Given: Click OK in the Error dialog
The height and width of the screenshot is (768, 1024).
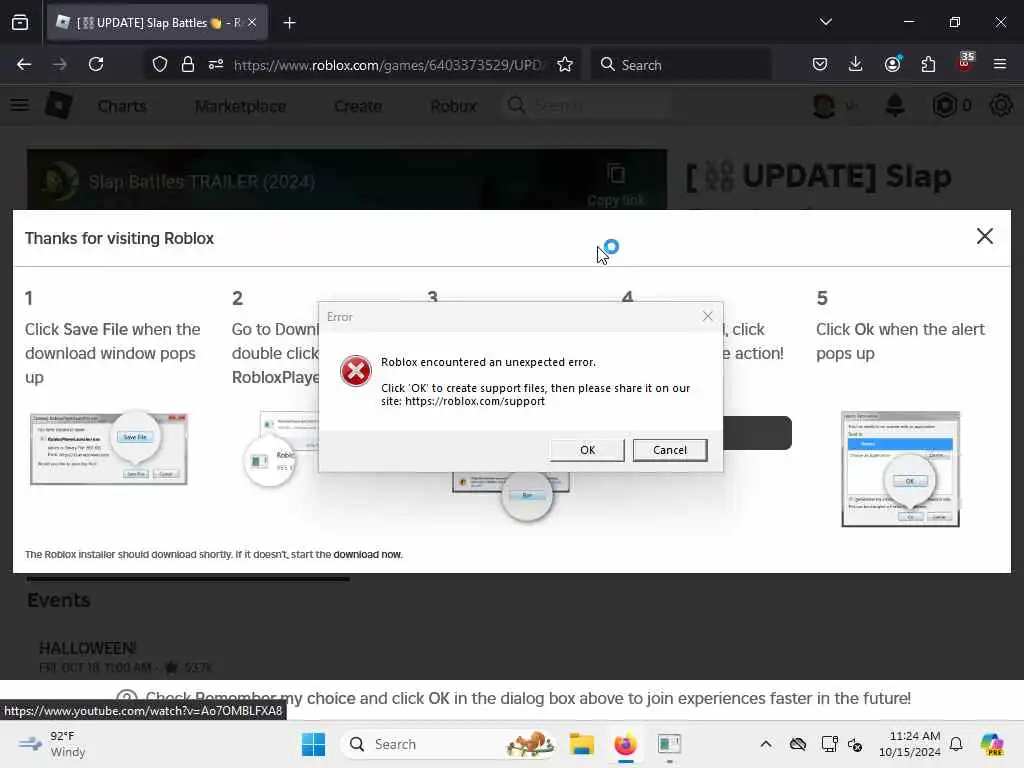Looking at the screenshot, I should [587, 450].
